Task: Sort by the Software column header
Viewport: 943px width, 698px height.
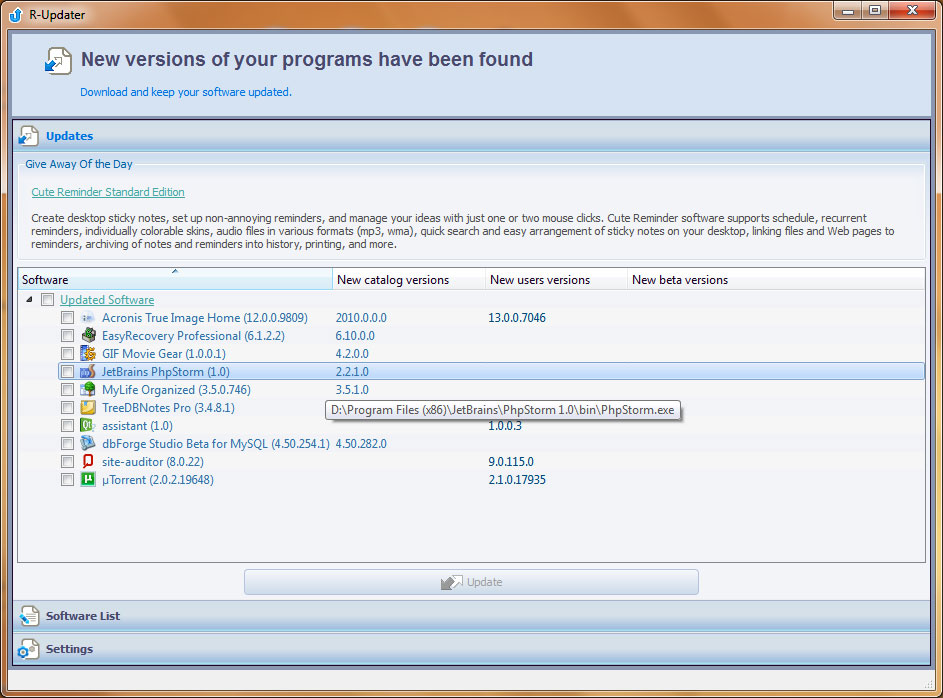Action: click(175, 280)
